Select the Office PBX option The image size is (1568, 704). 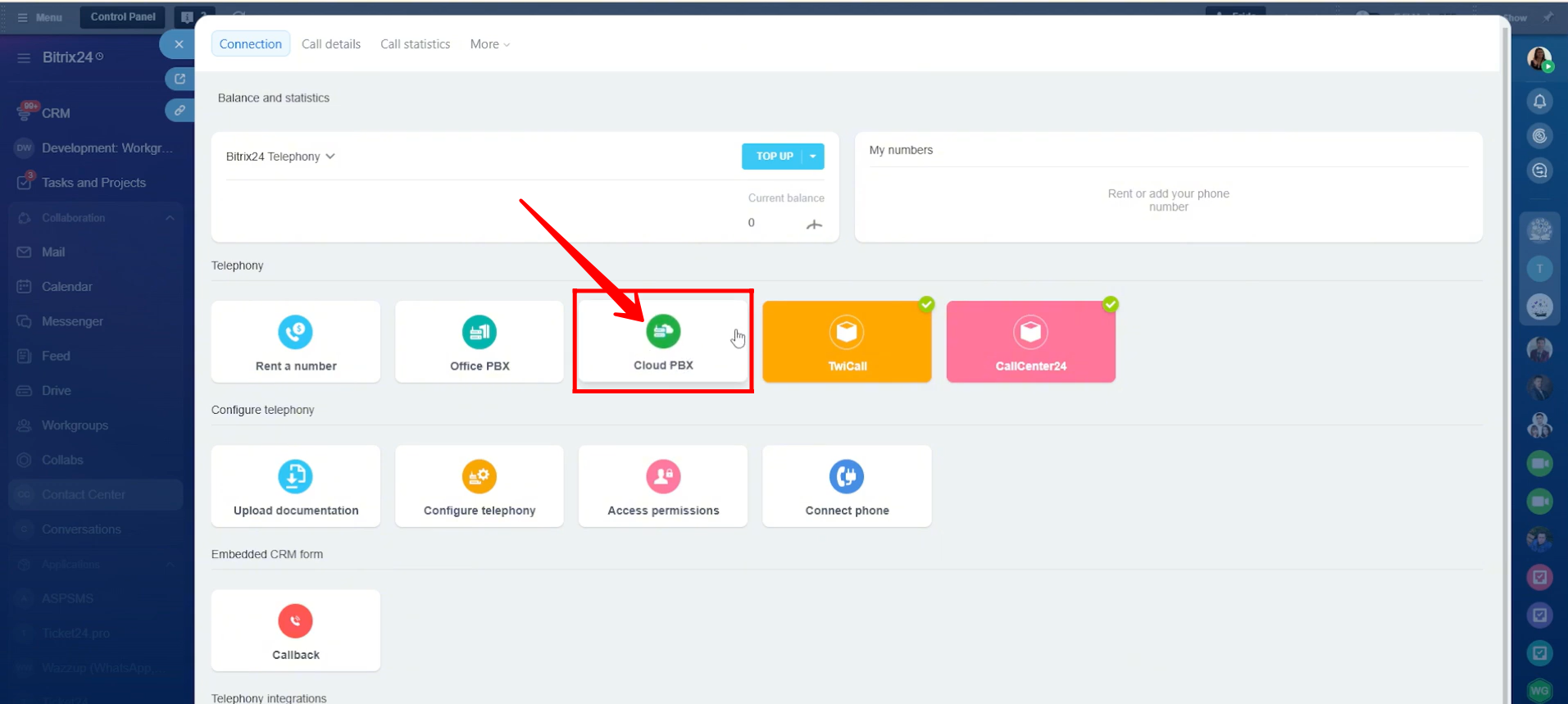point(479,342)
